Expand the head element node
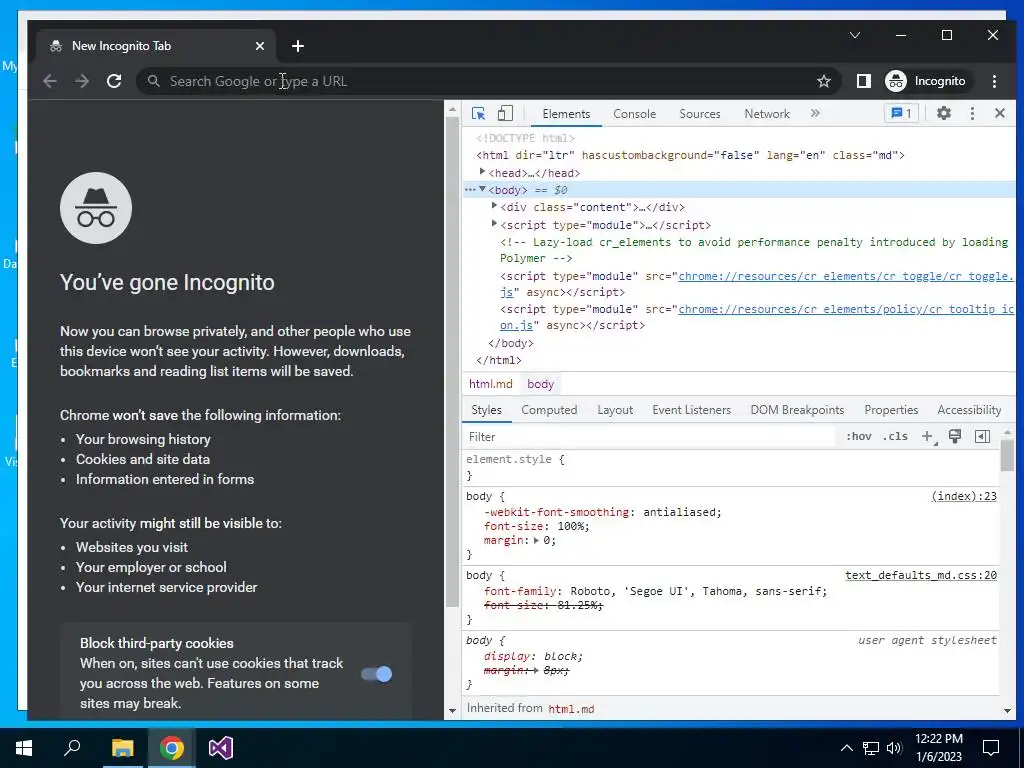 tap(483, 172)
